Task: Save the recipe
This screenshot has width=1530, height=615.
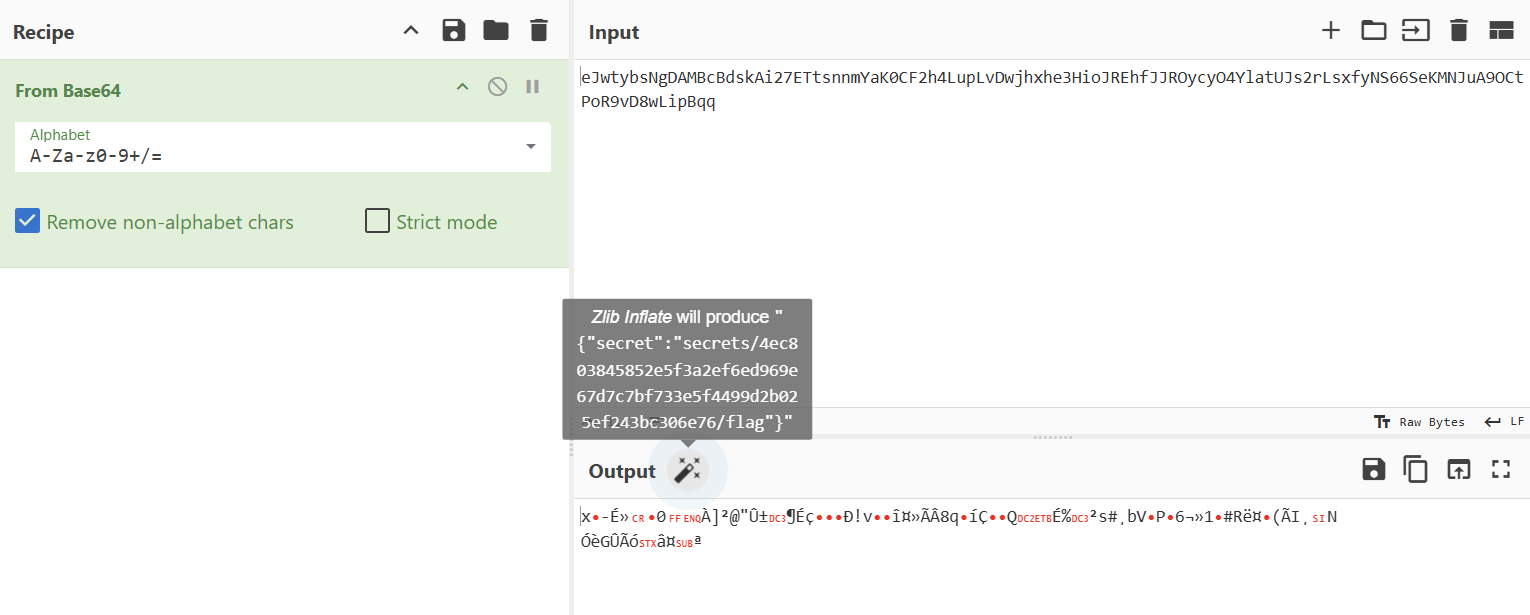Action: click(x=454, y=31)
